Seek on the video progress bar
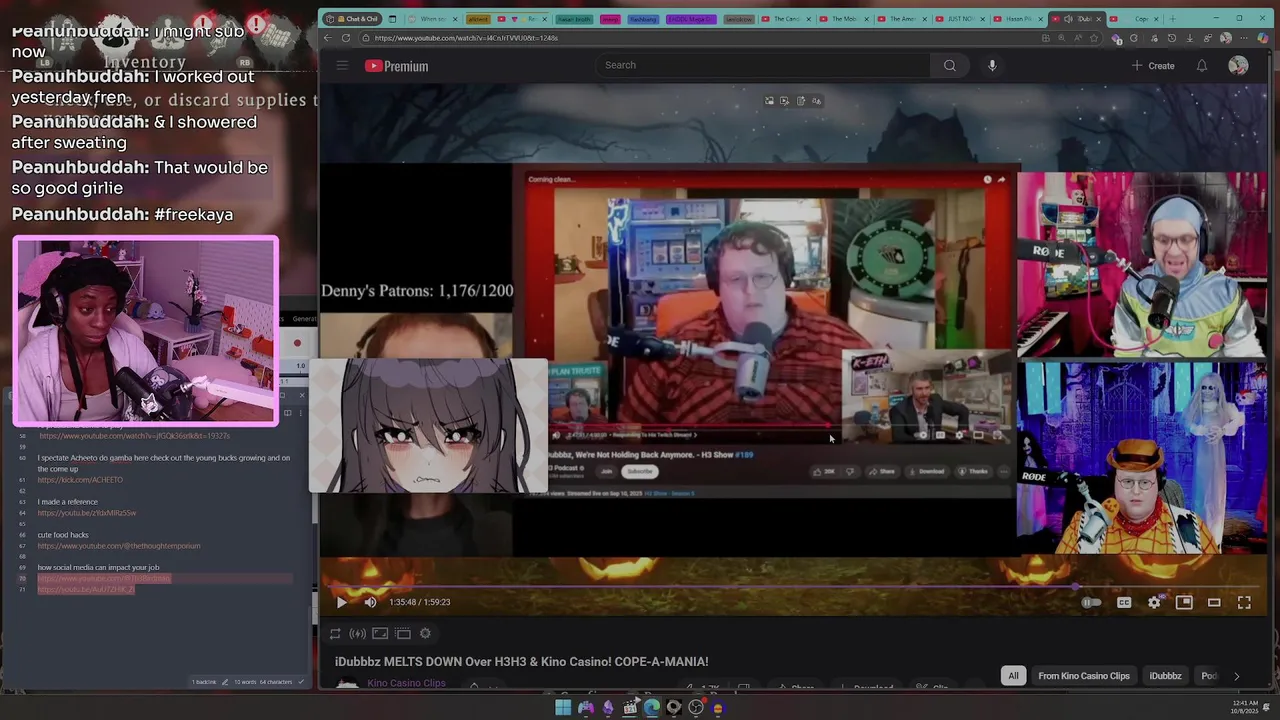 [x=797, y=586]
